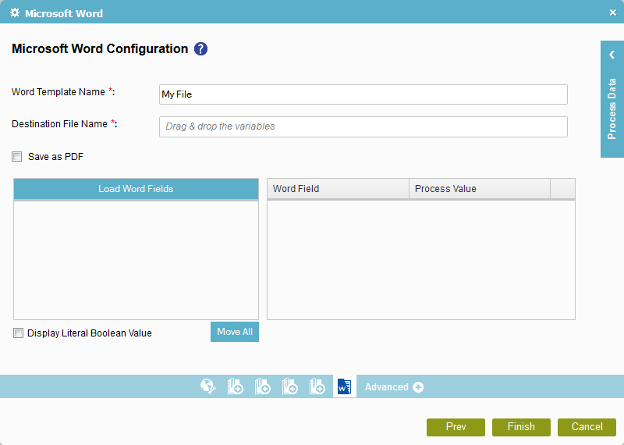Cancel the Word configuration

pos(587,427)
